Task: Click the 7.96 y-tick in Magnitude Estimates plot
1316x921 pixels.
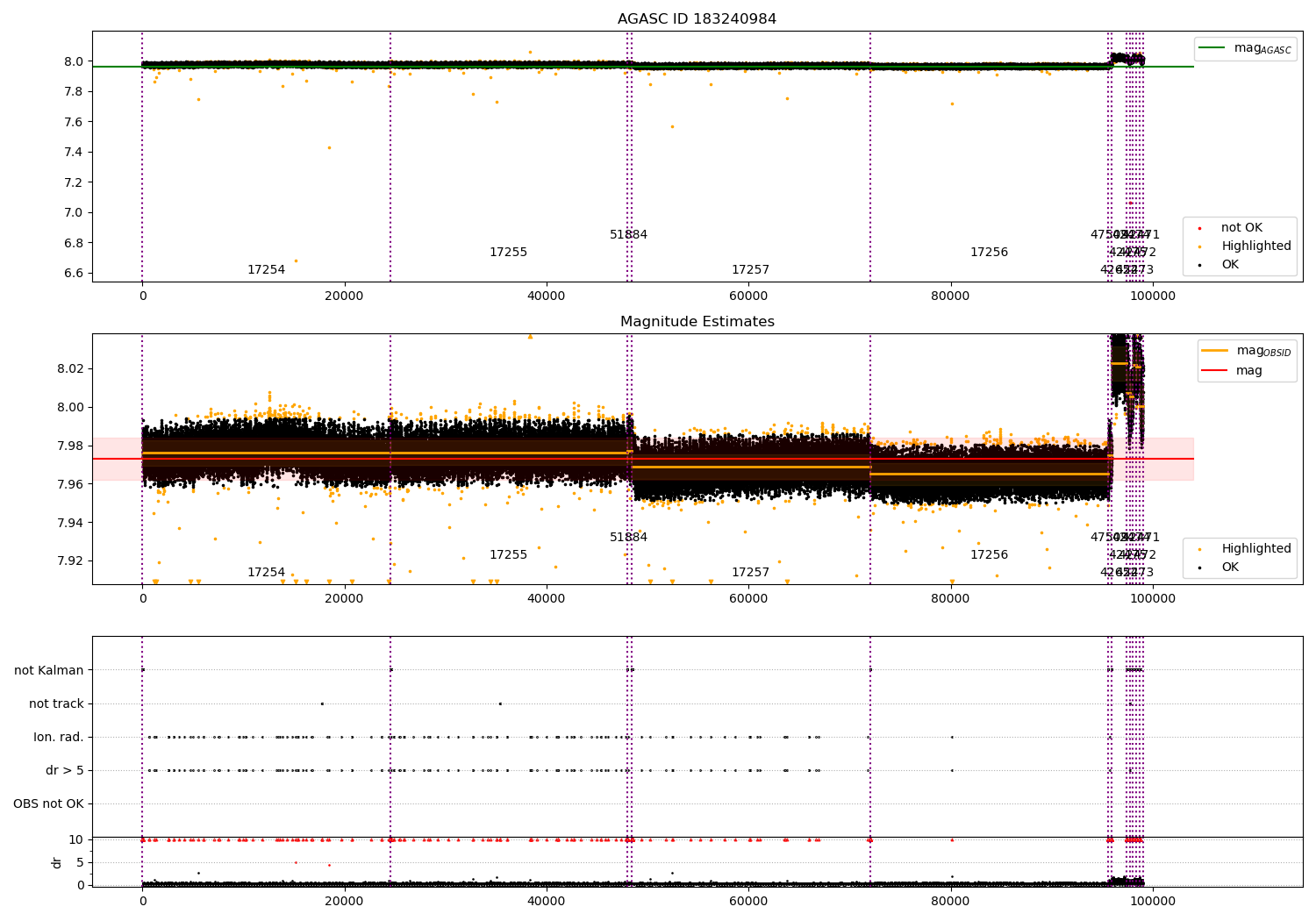Action: click(70, 484)
